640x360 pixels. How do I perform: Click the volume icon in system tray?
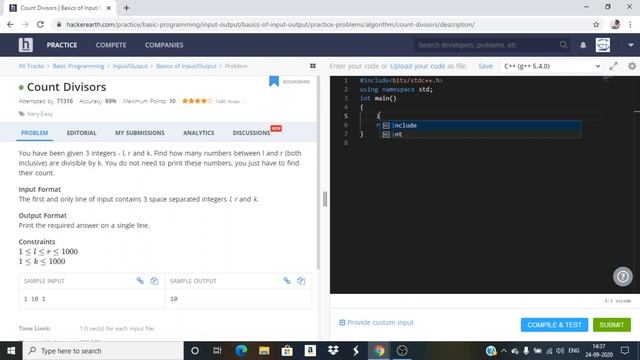pyautogui.click(x=560, y=351)
